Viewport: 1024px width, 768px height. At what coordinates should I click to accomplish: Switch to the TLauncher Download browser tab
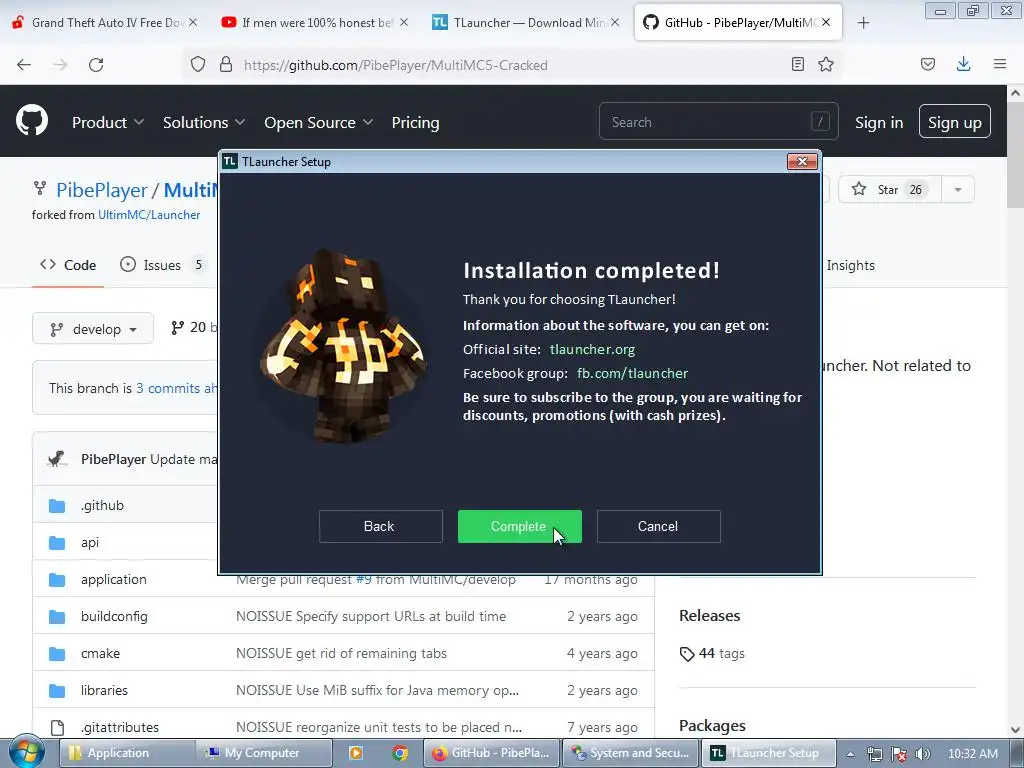pyautogui.click(x=525, y=23)
